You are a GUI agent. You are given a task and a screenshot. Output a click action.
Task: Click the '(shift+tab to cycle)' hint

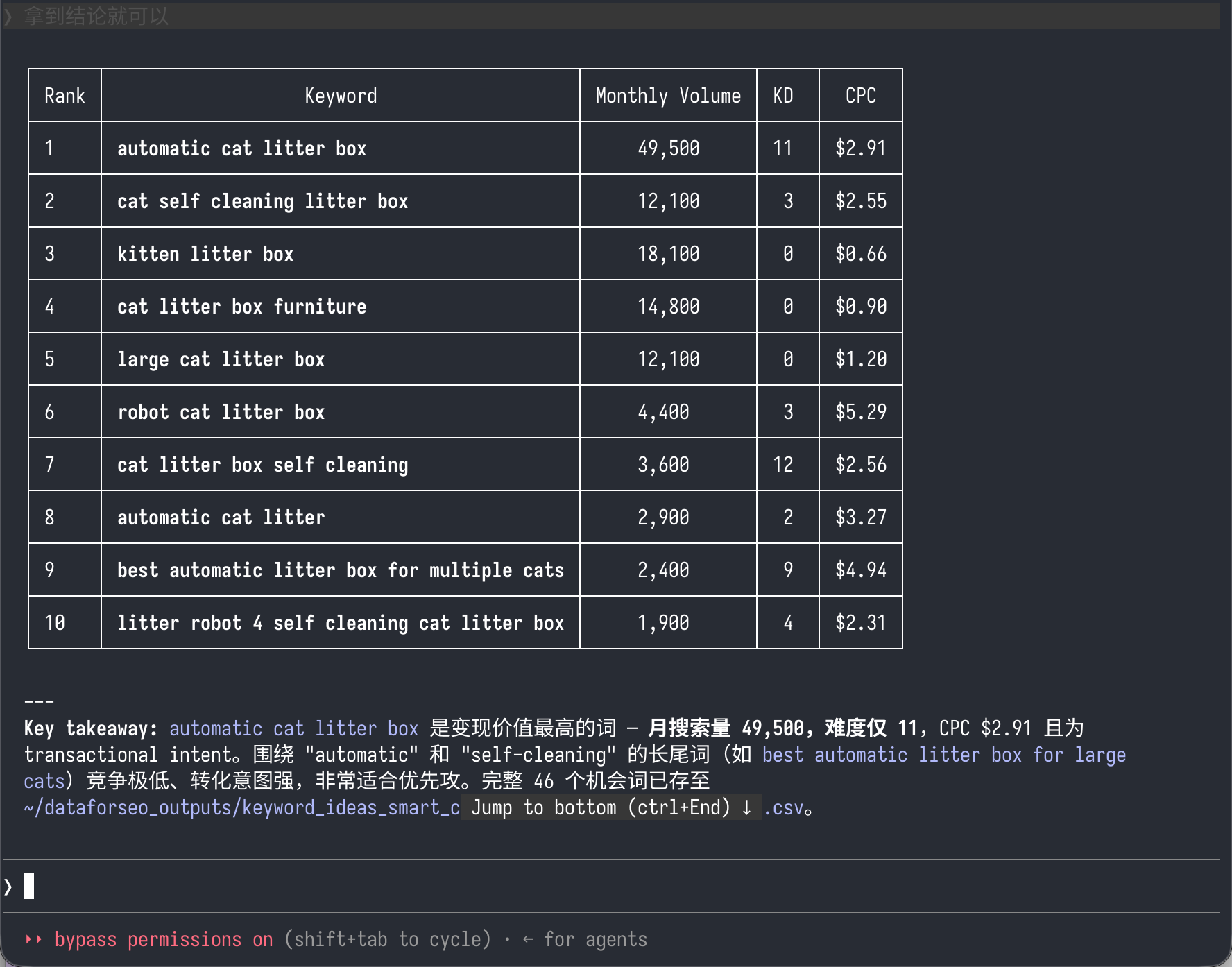[387, 939]
